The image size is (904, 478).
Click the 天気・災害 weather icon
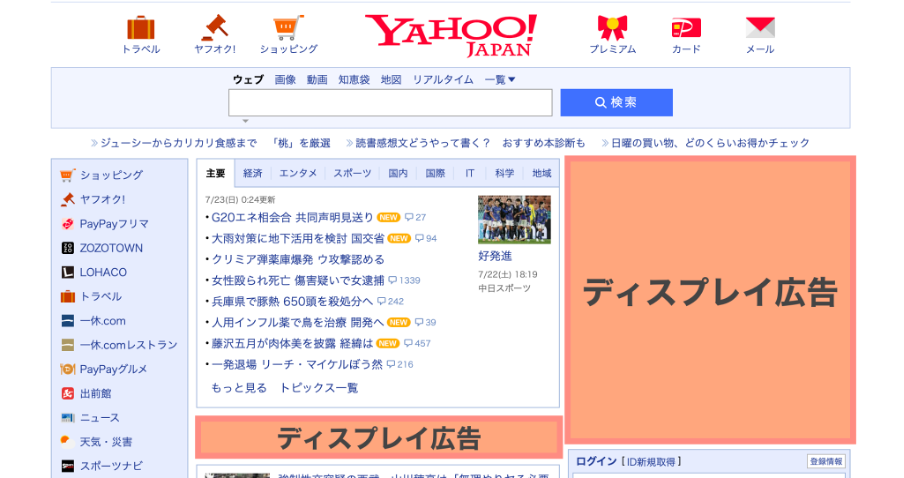(x=67, y=442)
